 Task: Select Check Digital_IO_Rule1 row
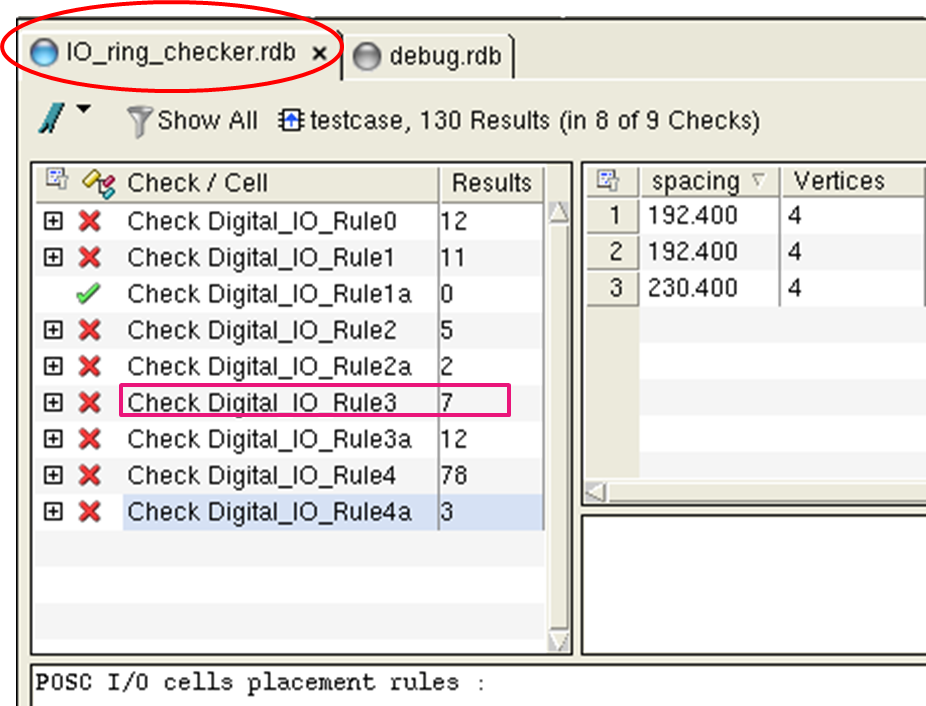pyautogui.click(x=289, y=258)
